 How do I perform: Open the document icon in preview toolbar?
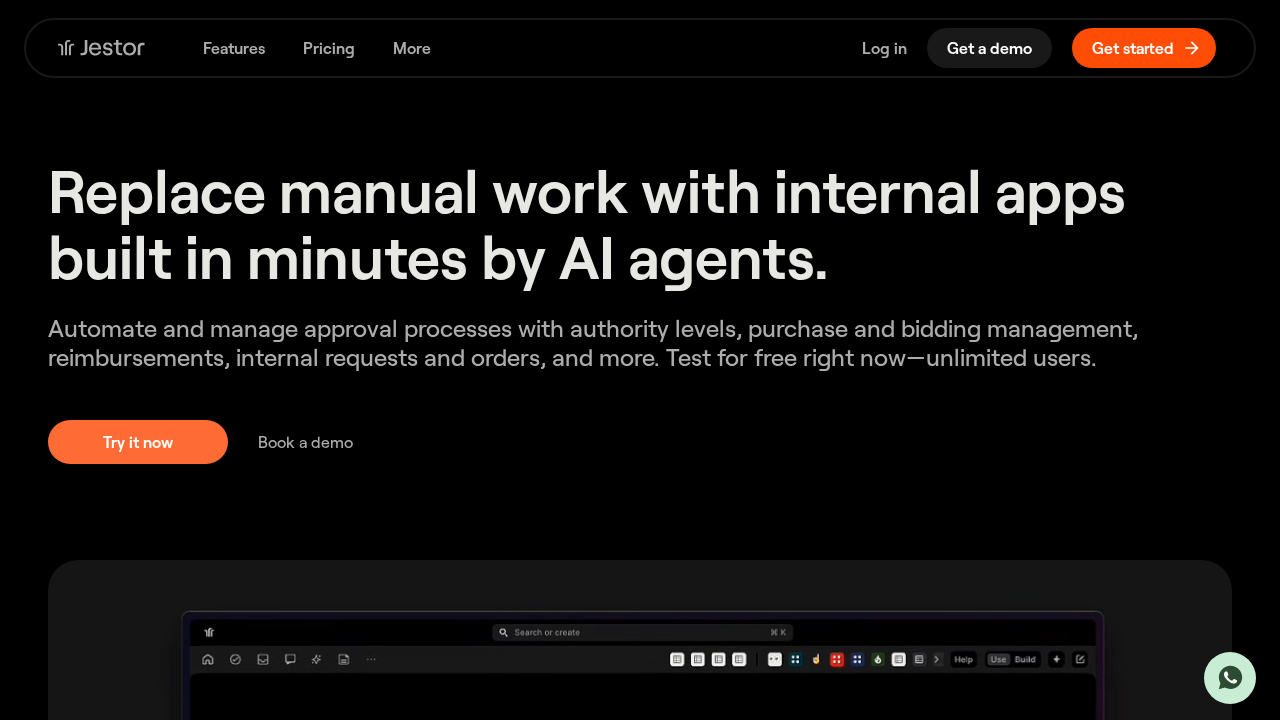click(x=344, y=660)
